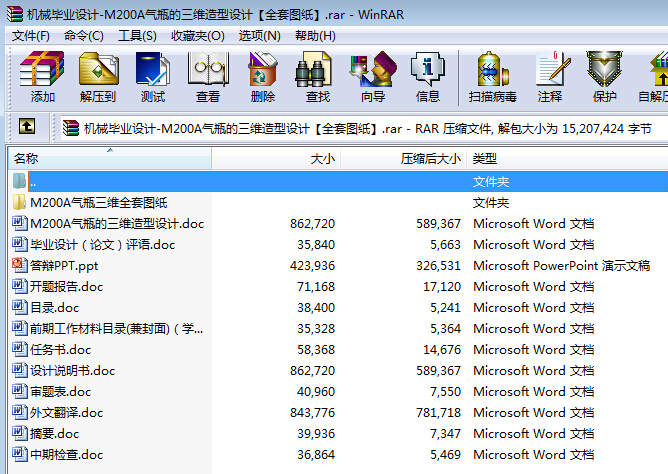Sort by Type (类型) column header

567,158
